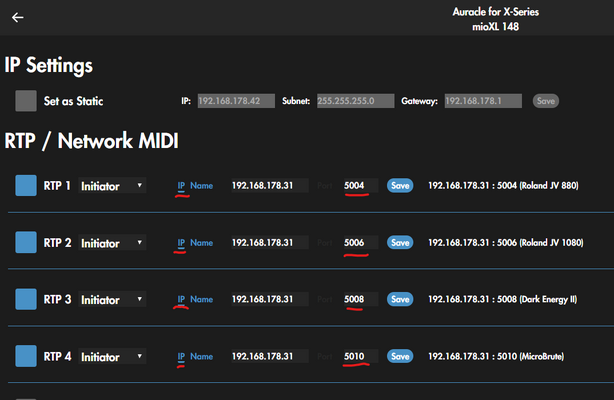Click the port field showing 5006
Screen dimensions: 614x400
(x=361, y=243)
